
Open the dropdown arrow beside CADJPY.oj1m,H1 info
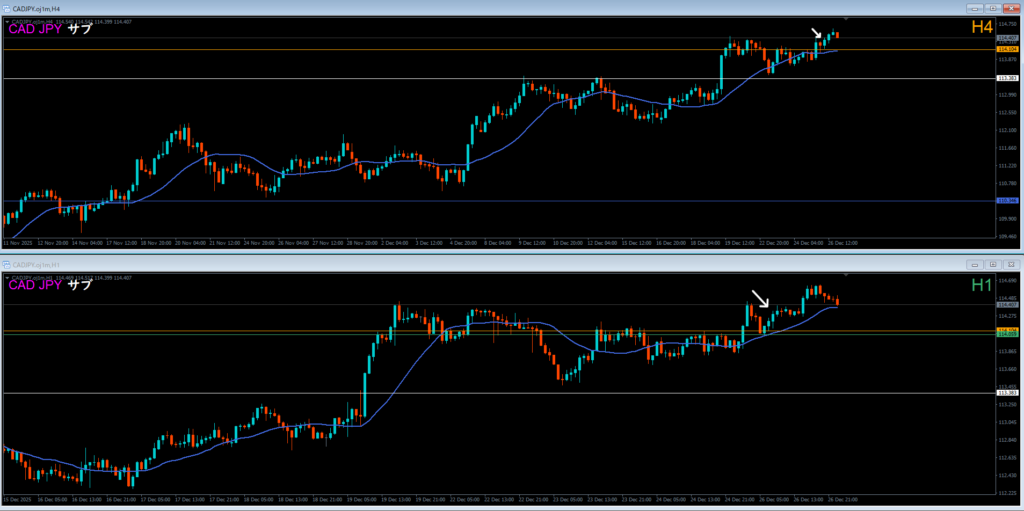pos(6,276)
